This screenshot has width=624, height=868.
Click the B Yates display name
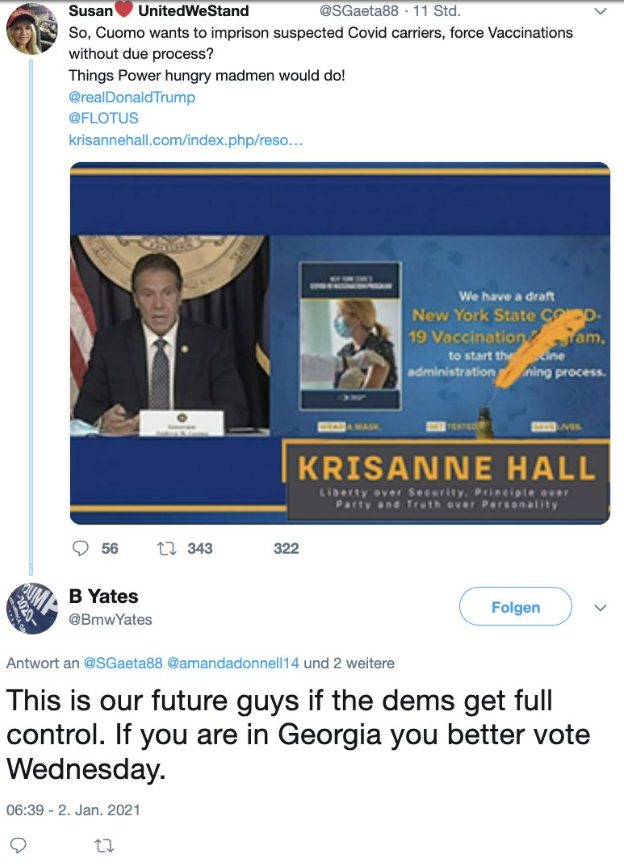(104, 596)
